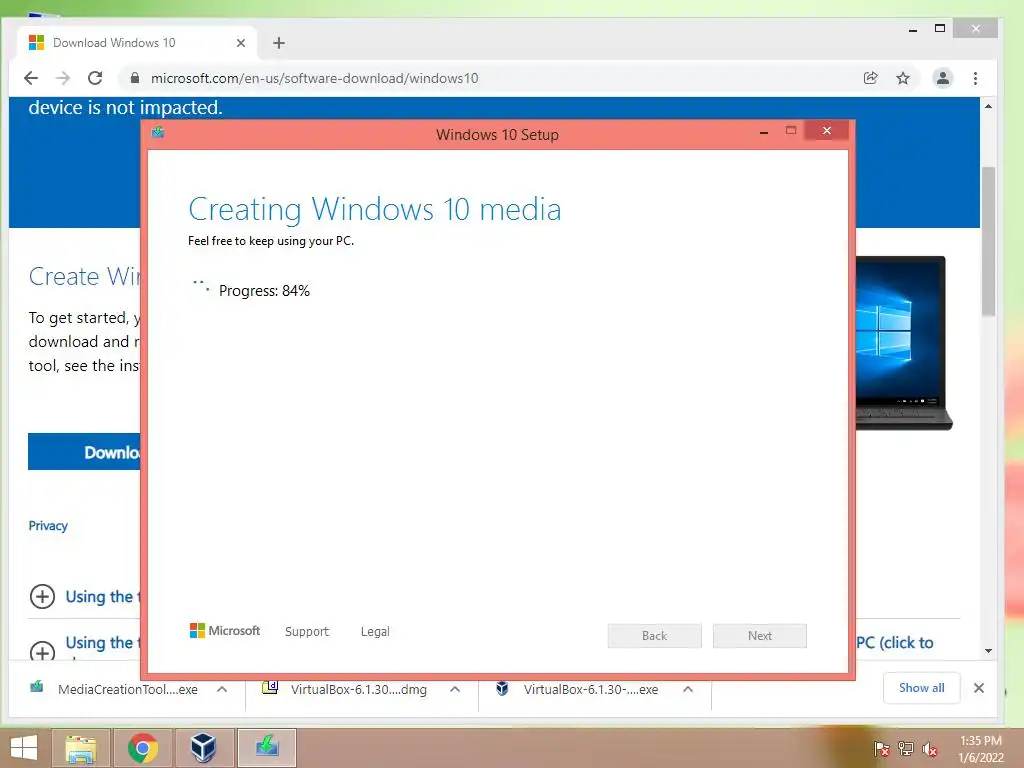The height and width of the screenshot is (768, 1024).
Task: Click the page scrollbar down arrow
Action: [x=988, y=650]
